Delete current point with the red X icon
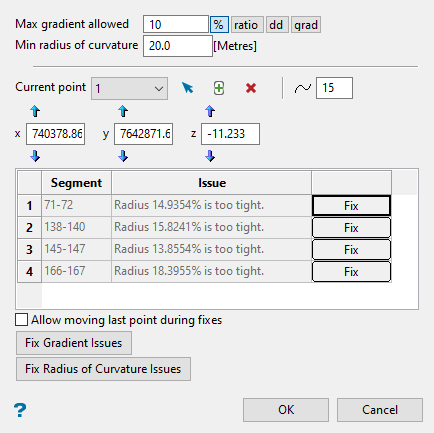This screenshot has height=433, width=434. pyautogui.click(x=251, y=88)
